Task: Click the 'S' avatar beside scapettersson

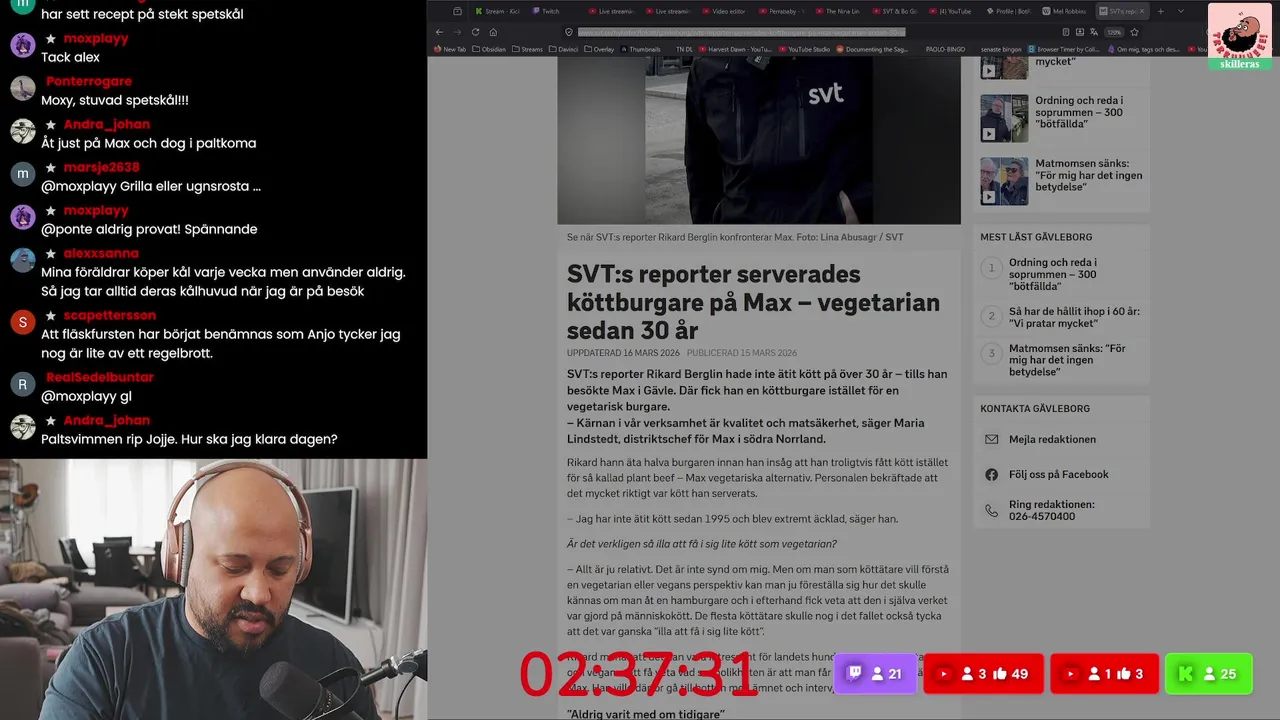Action: [23, 322]
